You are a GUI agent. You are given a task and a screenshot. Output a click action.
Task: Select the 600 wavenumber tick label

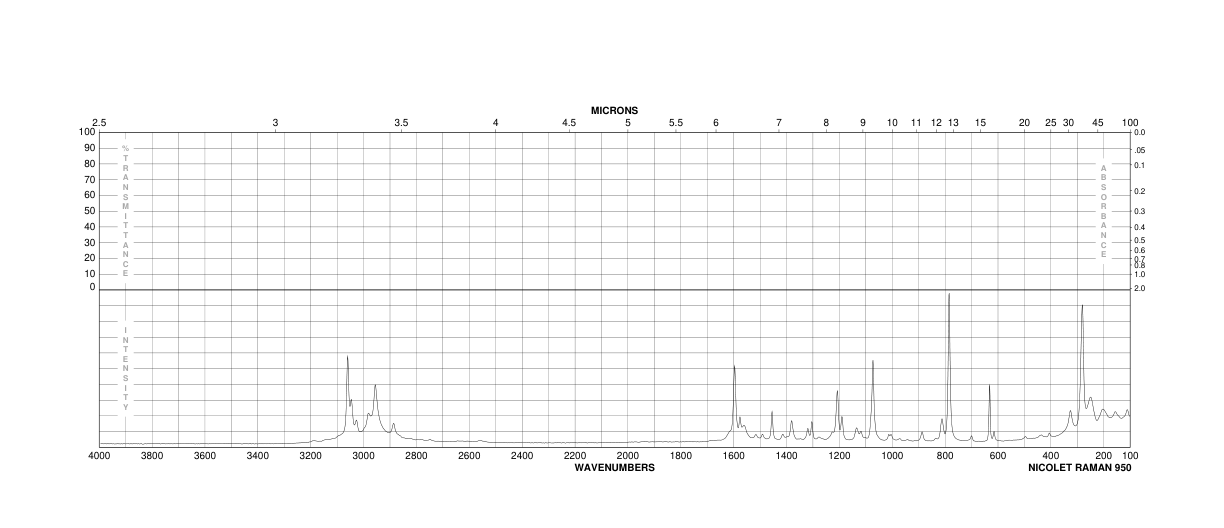click(998, 456)
